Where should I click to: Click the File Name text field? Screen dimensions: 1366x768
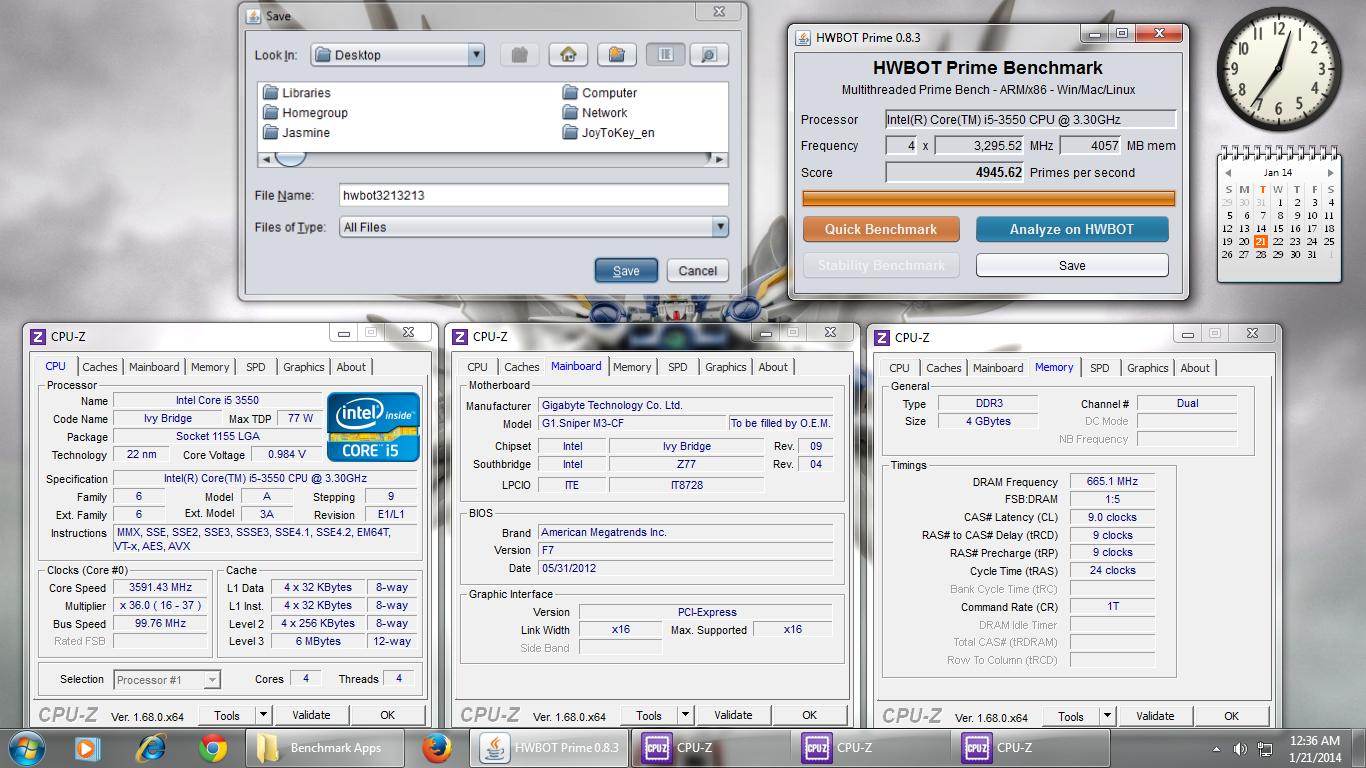pyautogui.click(x=534, y=195)
